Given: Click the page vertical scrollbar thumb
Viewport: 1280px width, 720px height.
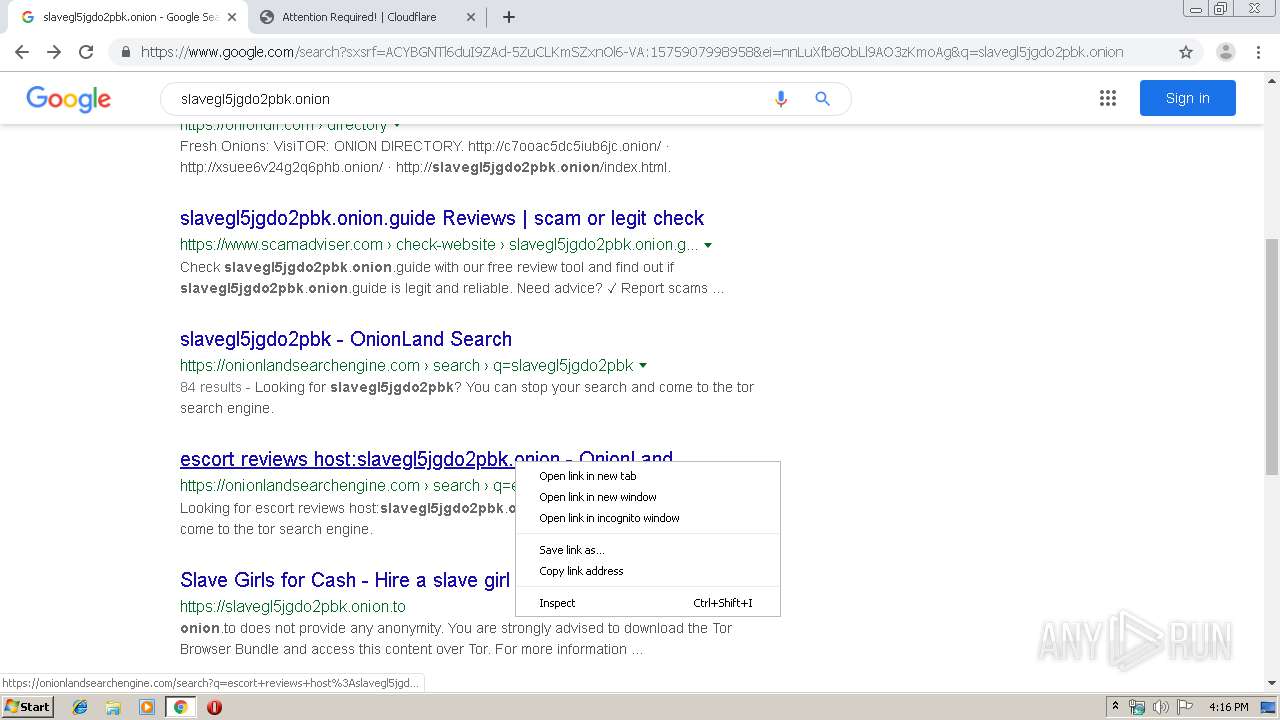Looking at the screenshot, I should (1272, 356).
